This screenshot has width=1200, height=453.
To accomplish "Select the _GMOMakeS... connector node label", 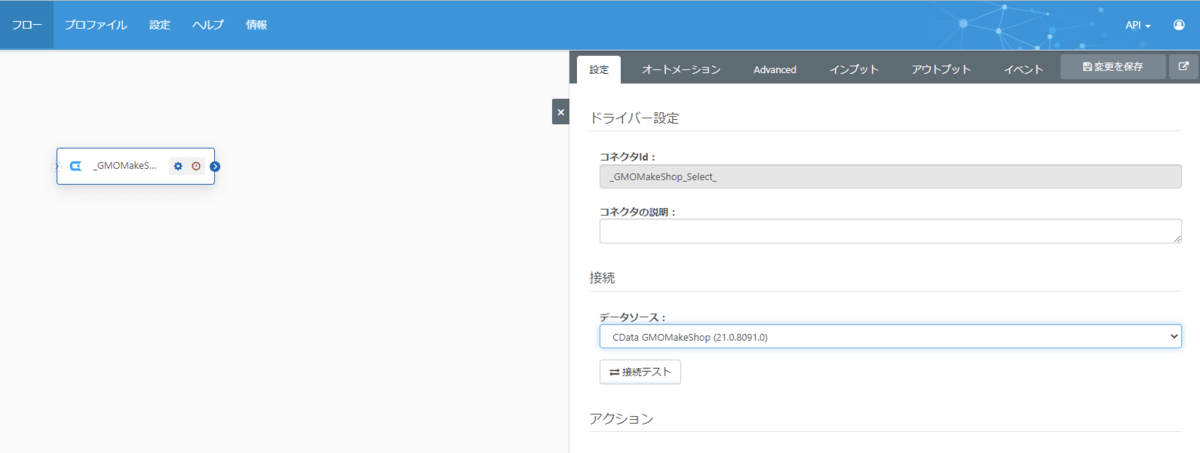I will (125, 166).
